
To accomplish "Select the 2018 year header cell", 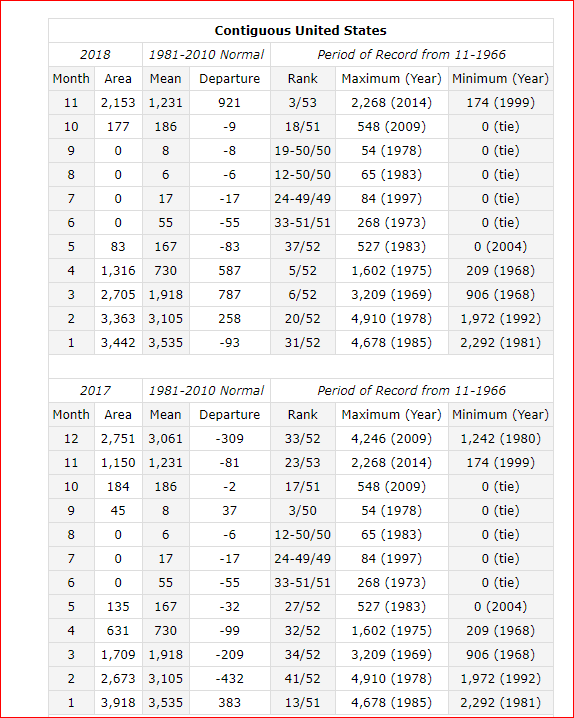I will [x=95, y=55].
